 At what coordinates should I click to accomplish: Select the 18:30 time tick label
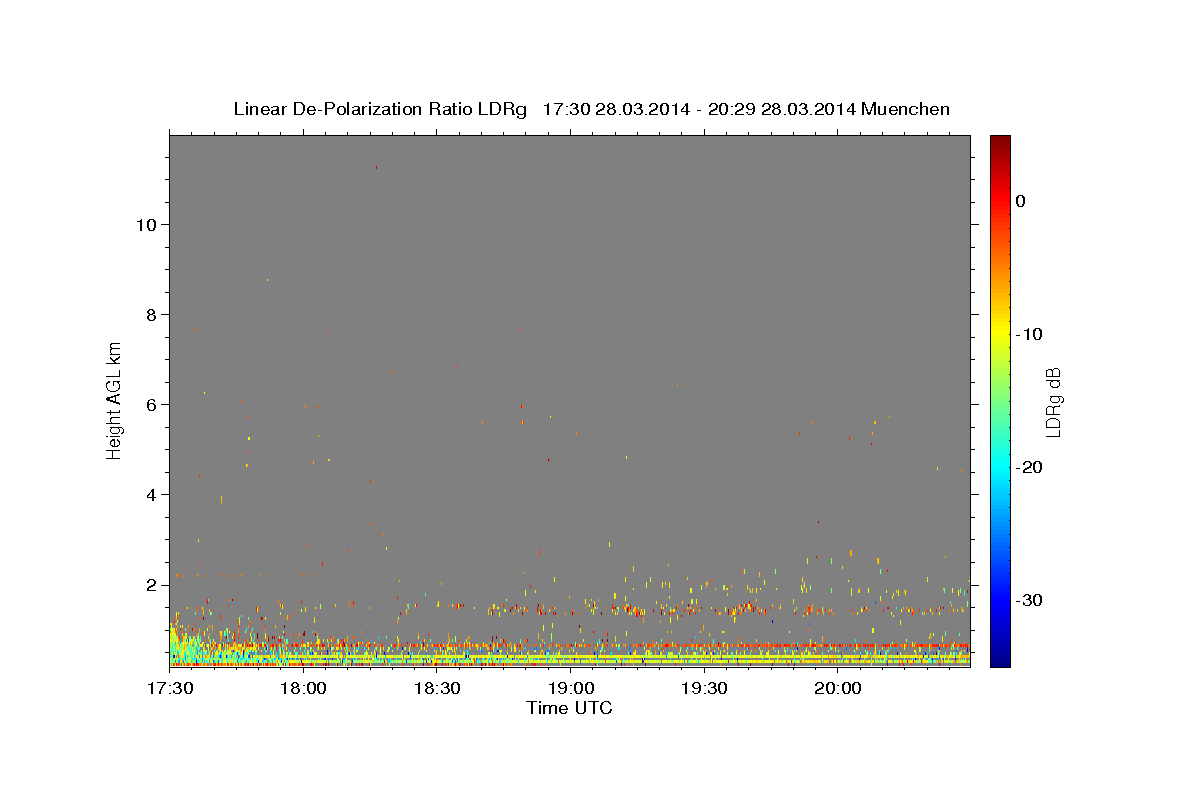437,689
